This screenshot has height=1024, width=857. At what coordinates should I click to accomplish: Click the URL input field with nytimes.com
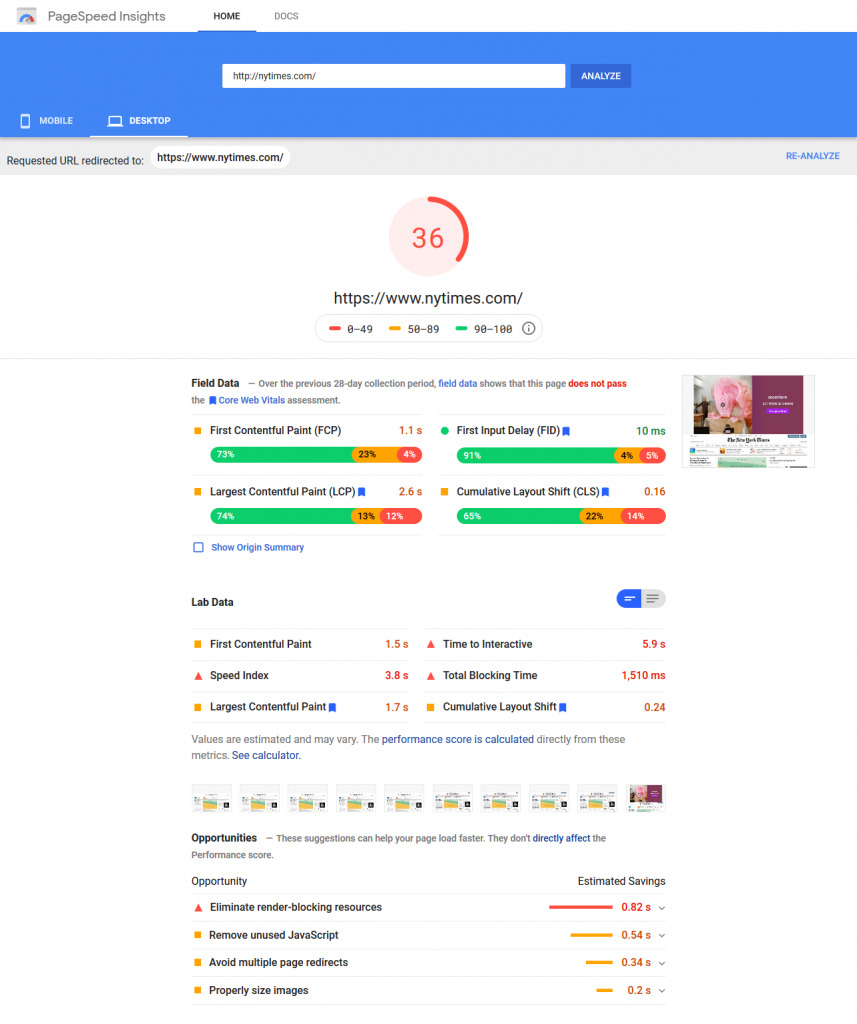[x=393, y=76]
